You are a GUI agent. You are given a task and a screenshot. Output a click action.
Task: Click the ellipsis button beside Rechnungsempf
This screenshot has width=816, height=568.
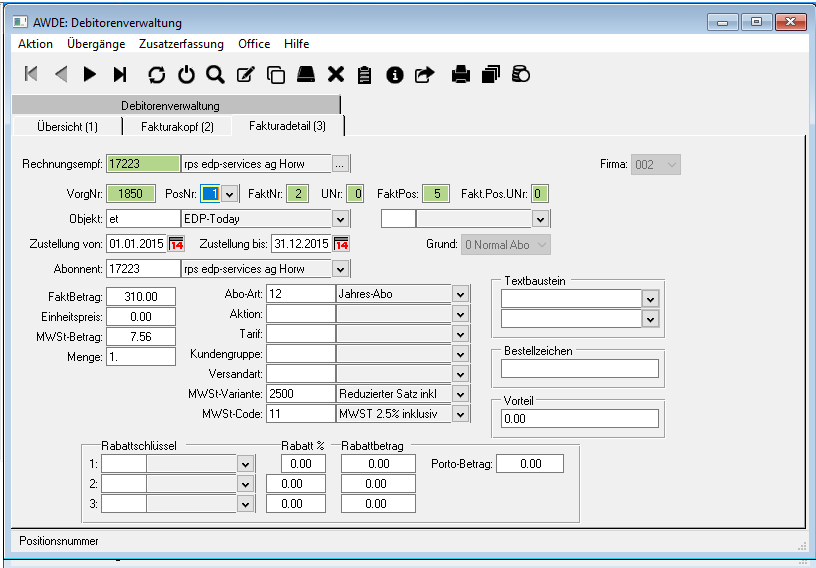pos(341,163)
